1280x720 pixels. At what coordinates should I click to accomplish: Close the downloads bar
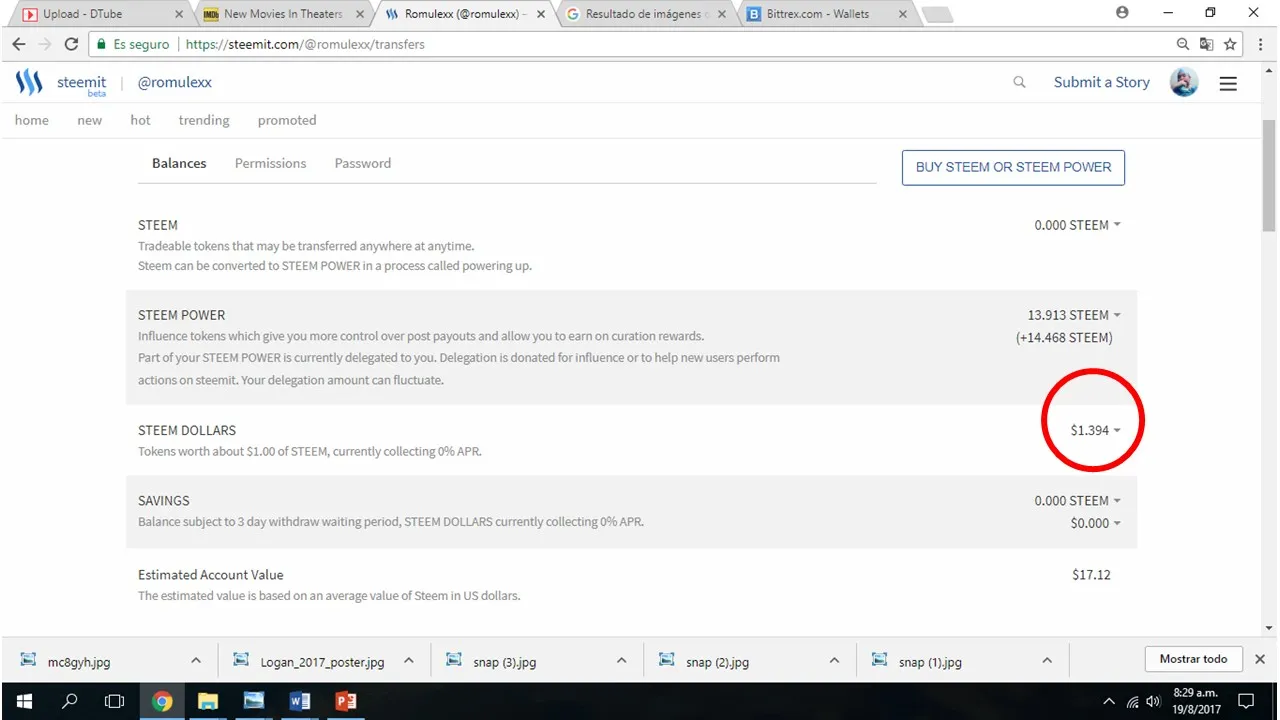pos(1260,659)
